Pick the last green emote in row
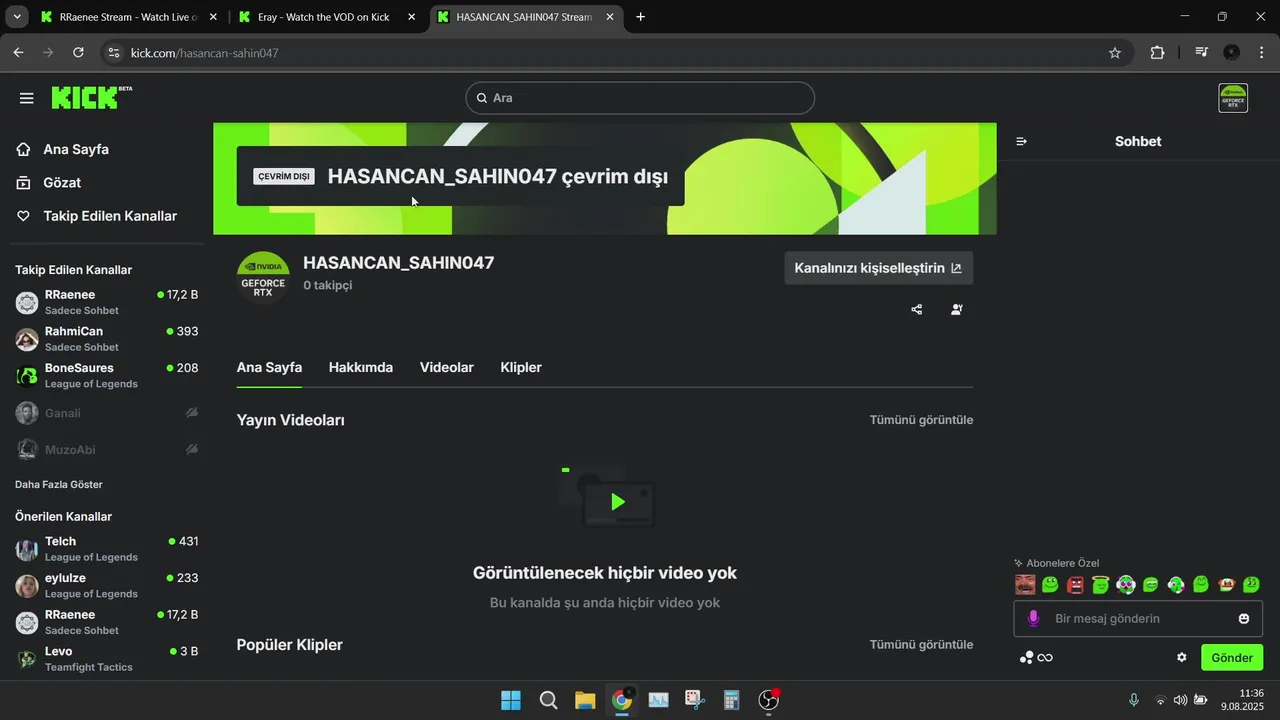The image size is (1280, 720). coord(1251,585)
